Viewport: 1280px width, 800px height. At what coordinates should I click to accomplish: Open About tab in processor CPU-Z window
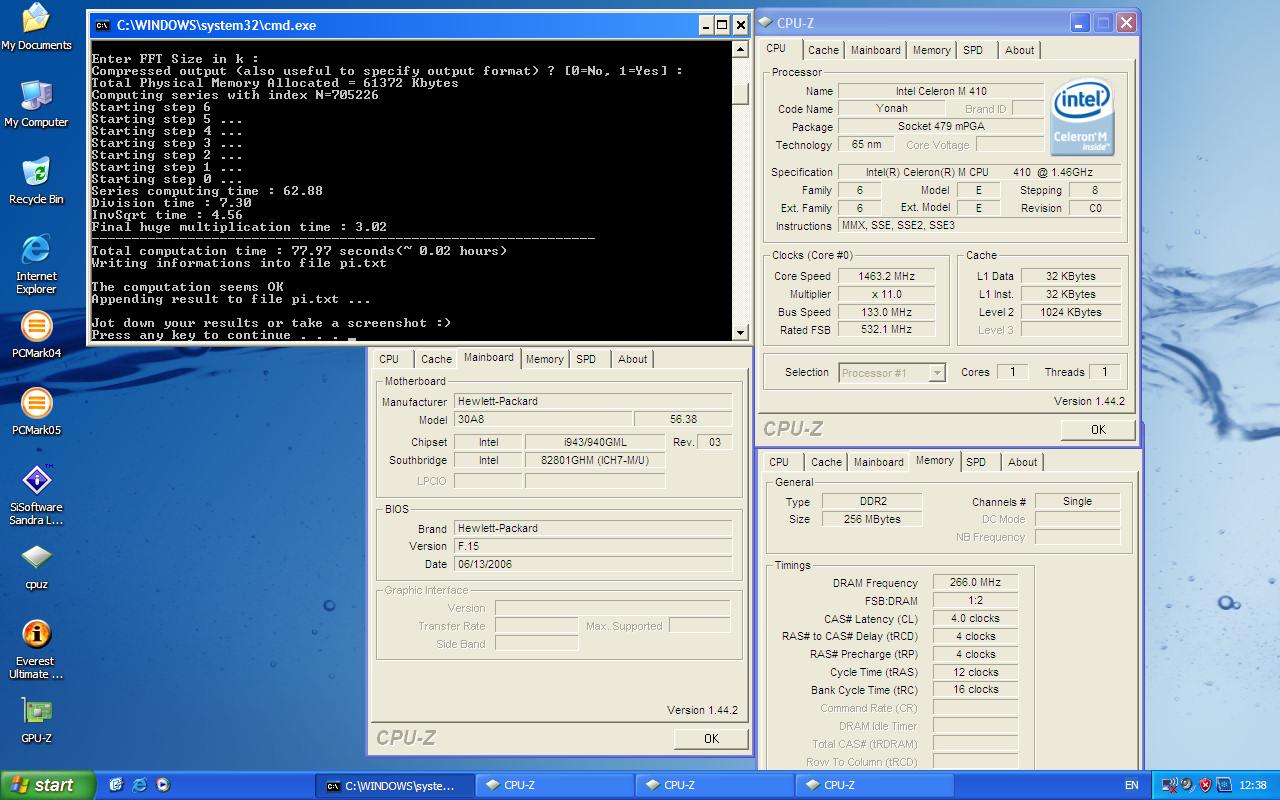(x=1020, y=50)
